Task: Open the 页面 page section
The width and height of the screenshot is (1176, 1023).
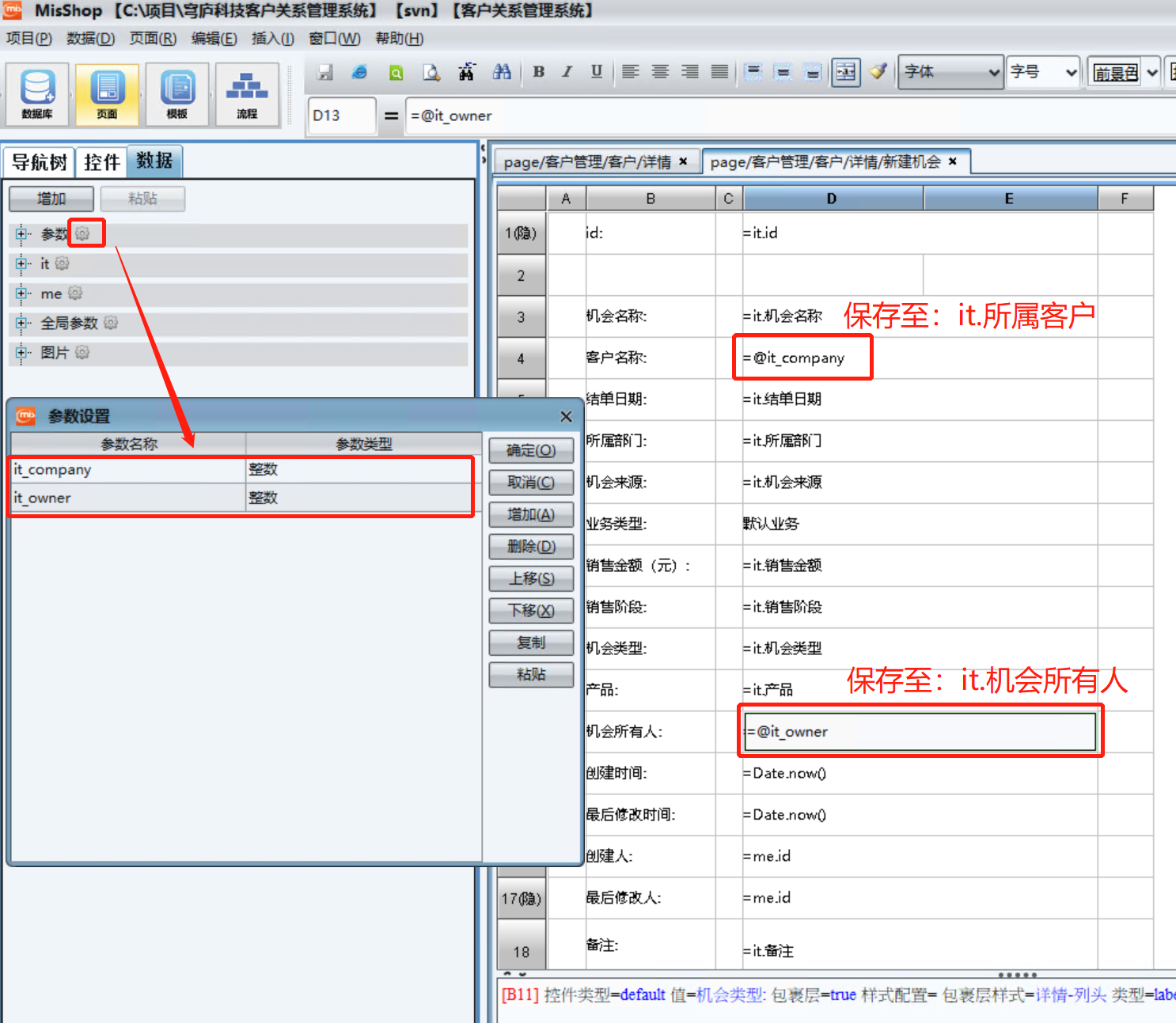Action: click(x=107, y=94)
